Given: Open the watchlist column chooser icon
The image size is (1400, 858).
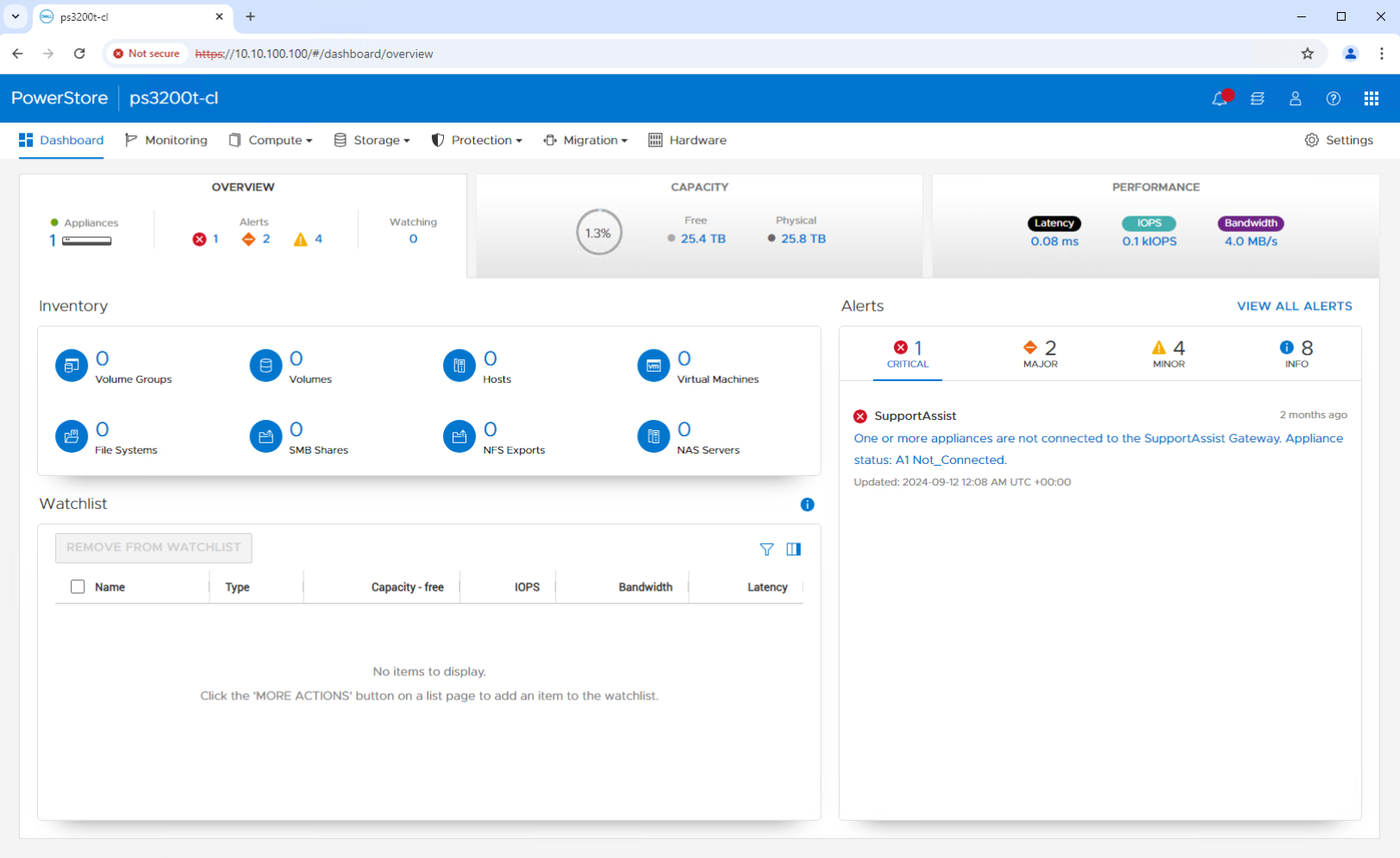Looking at the screenshot, I should tap(794, 549).
